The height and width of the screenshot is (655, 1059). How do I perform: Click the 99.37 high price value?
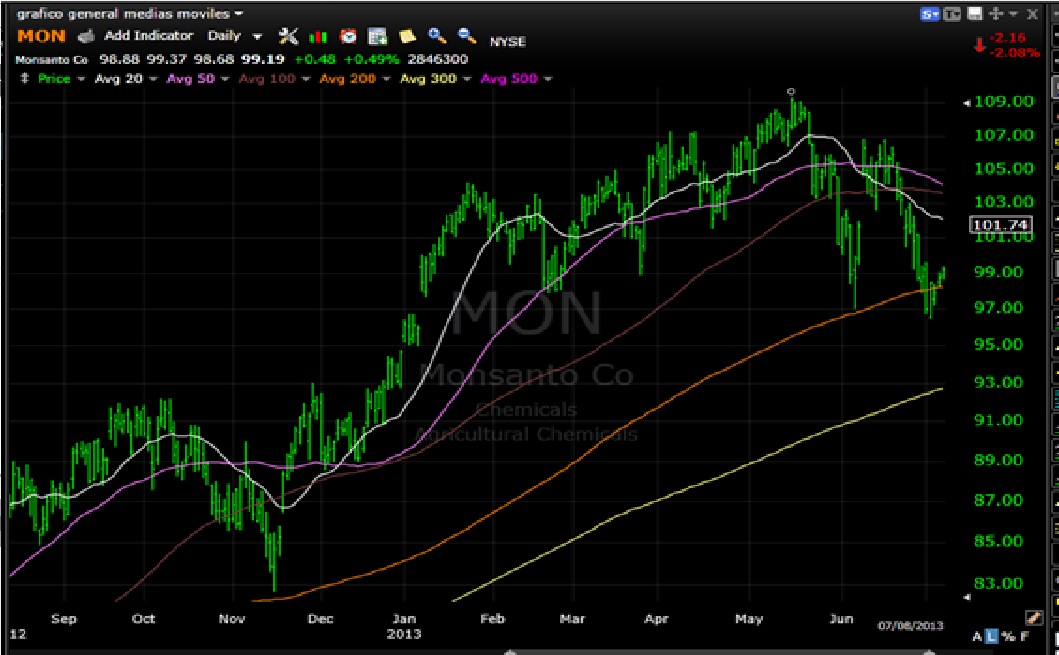167,59
